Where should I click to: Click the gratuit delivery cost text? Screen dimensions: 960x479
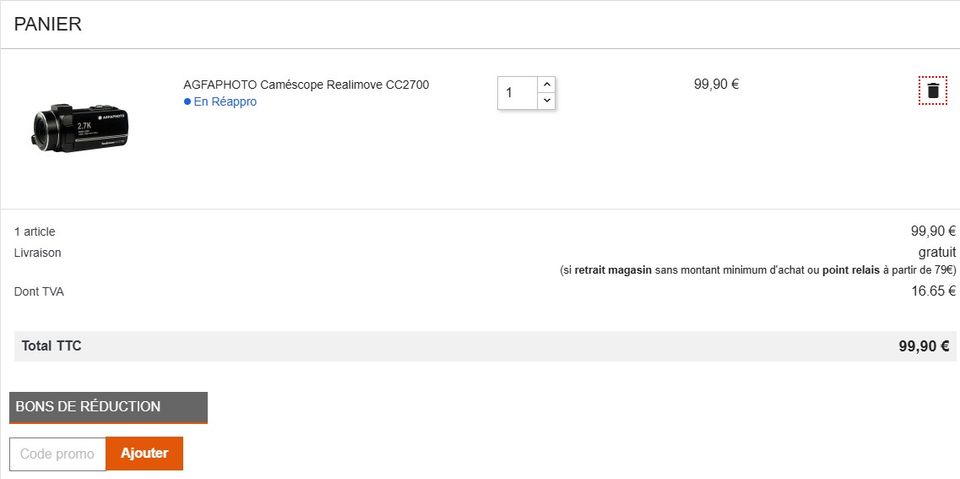point(937,252)
